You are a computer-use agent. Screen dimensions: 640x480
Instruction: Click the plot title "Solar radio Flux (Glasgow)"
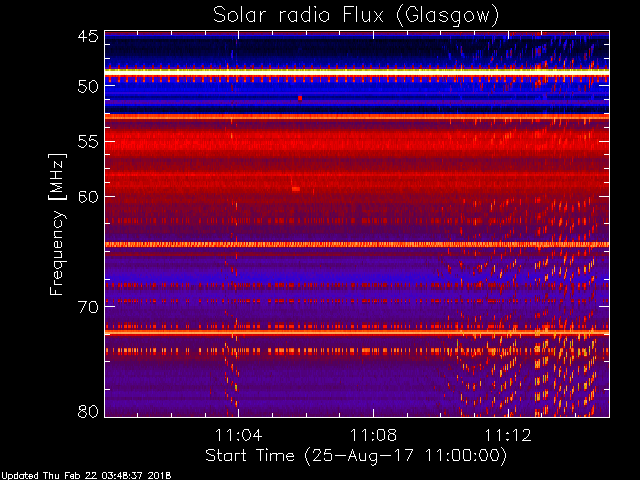[356, 16]
